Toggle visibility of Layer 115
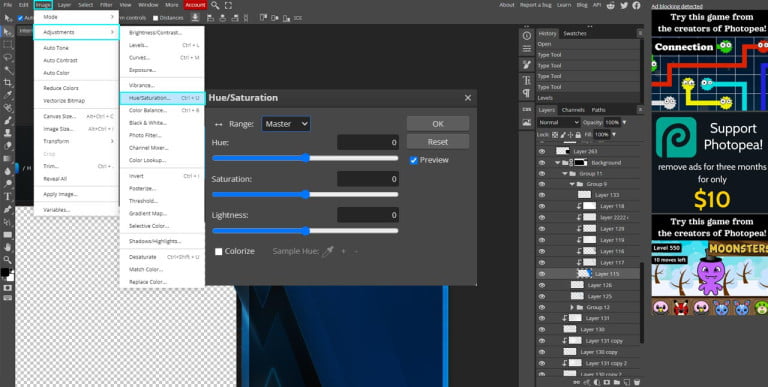 [x=542, y=274]
